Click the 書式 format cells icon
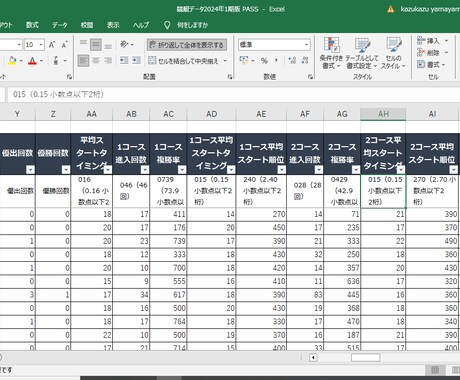This screenshot has height=380, width=460. click(421, 64)
